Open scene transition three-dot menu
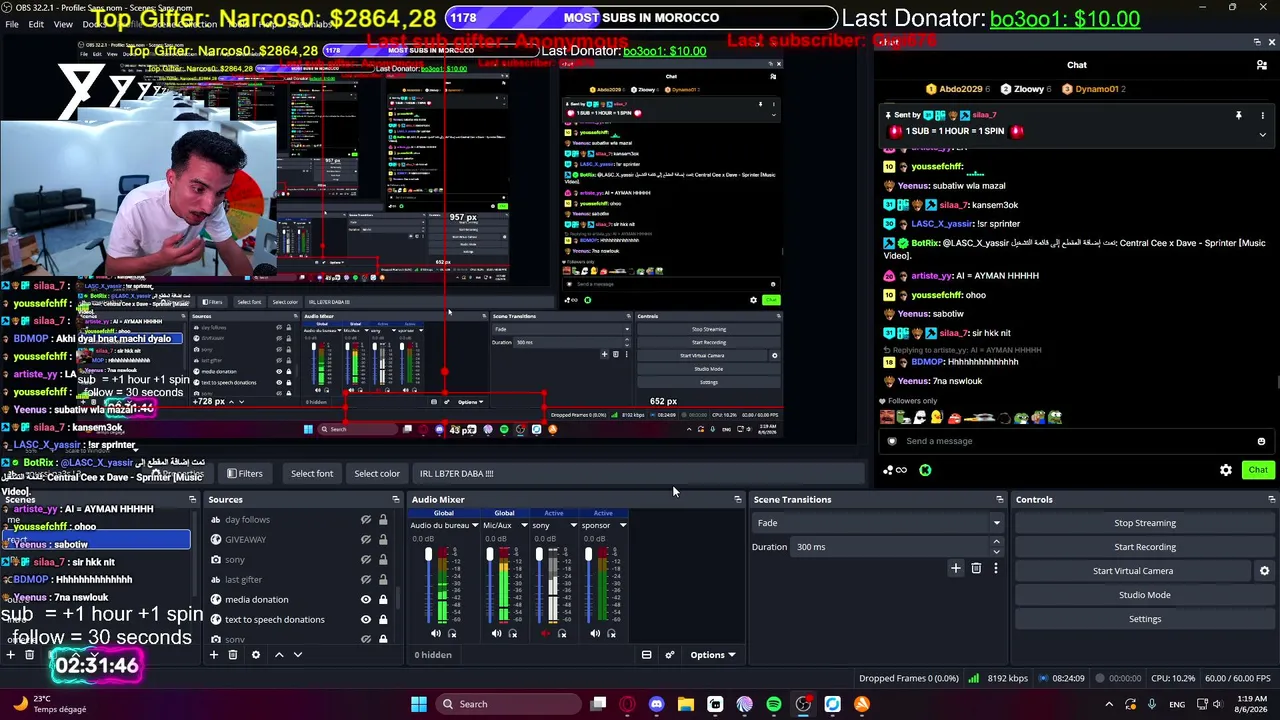Image resolution: width=1280 pixels, height=720 pixels. [995, 568]
